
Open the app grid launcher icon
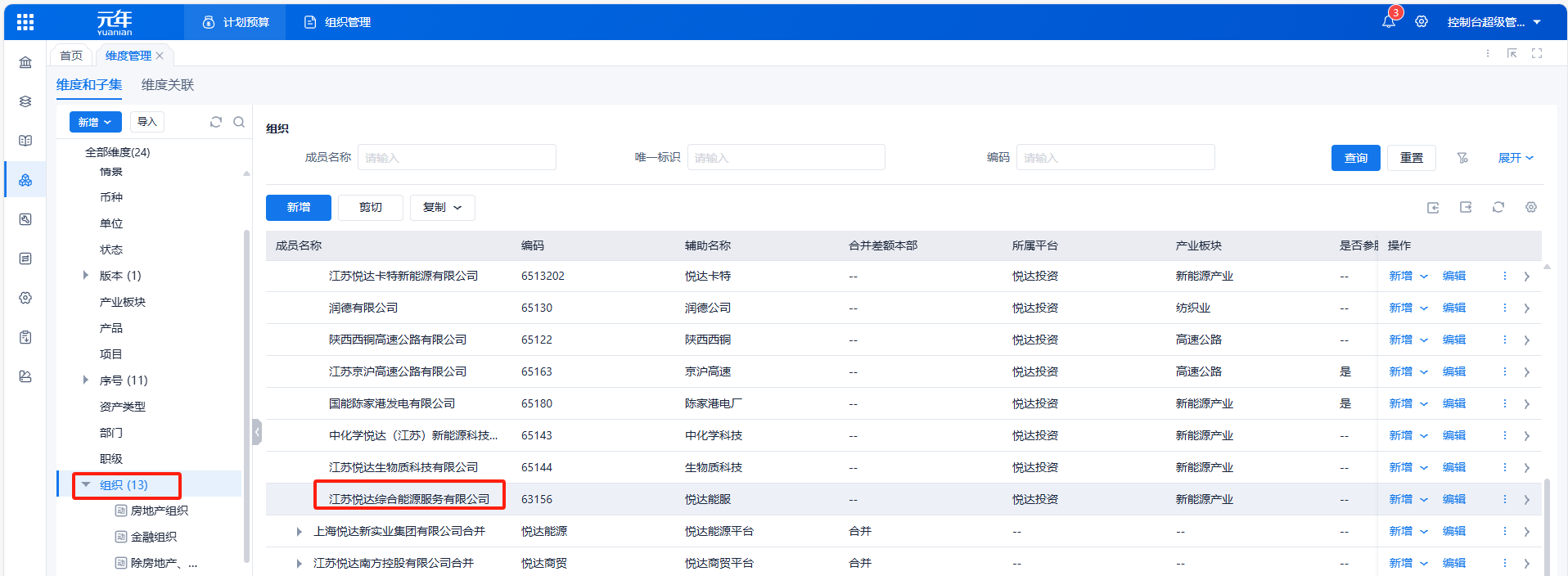point(25,22)
